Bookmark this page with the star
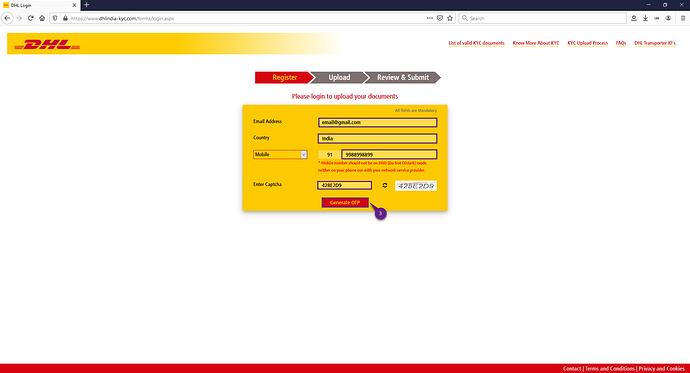 point(450,18)
